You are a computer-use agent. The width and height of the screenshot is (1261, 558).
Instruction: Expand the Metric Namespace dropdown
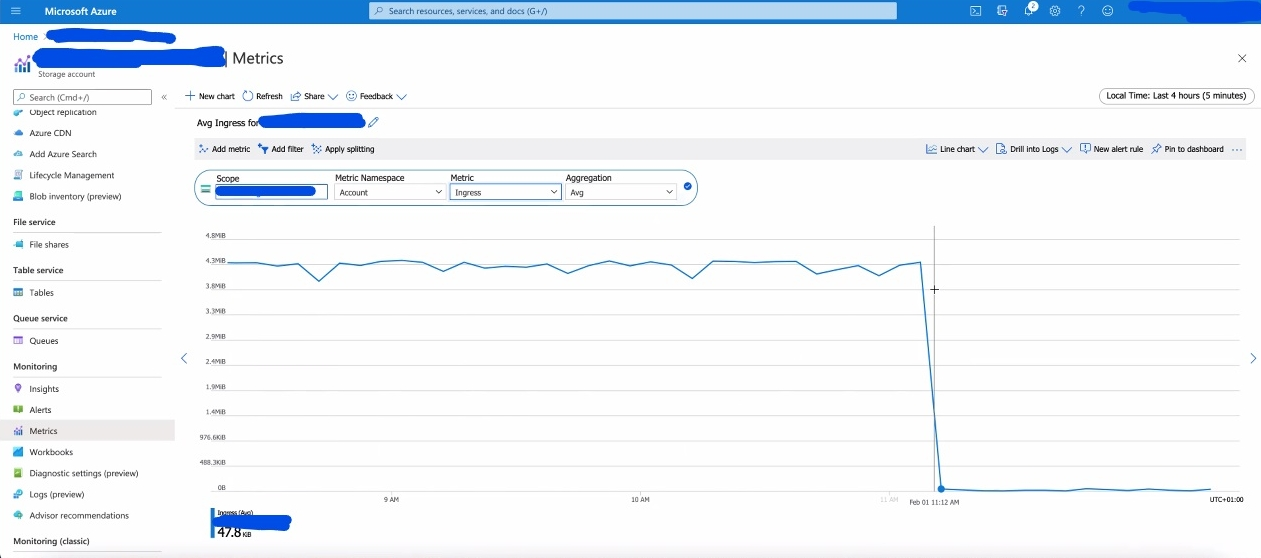tap(389, 192)
